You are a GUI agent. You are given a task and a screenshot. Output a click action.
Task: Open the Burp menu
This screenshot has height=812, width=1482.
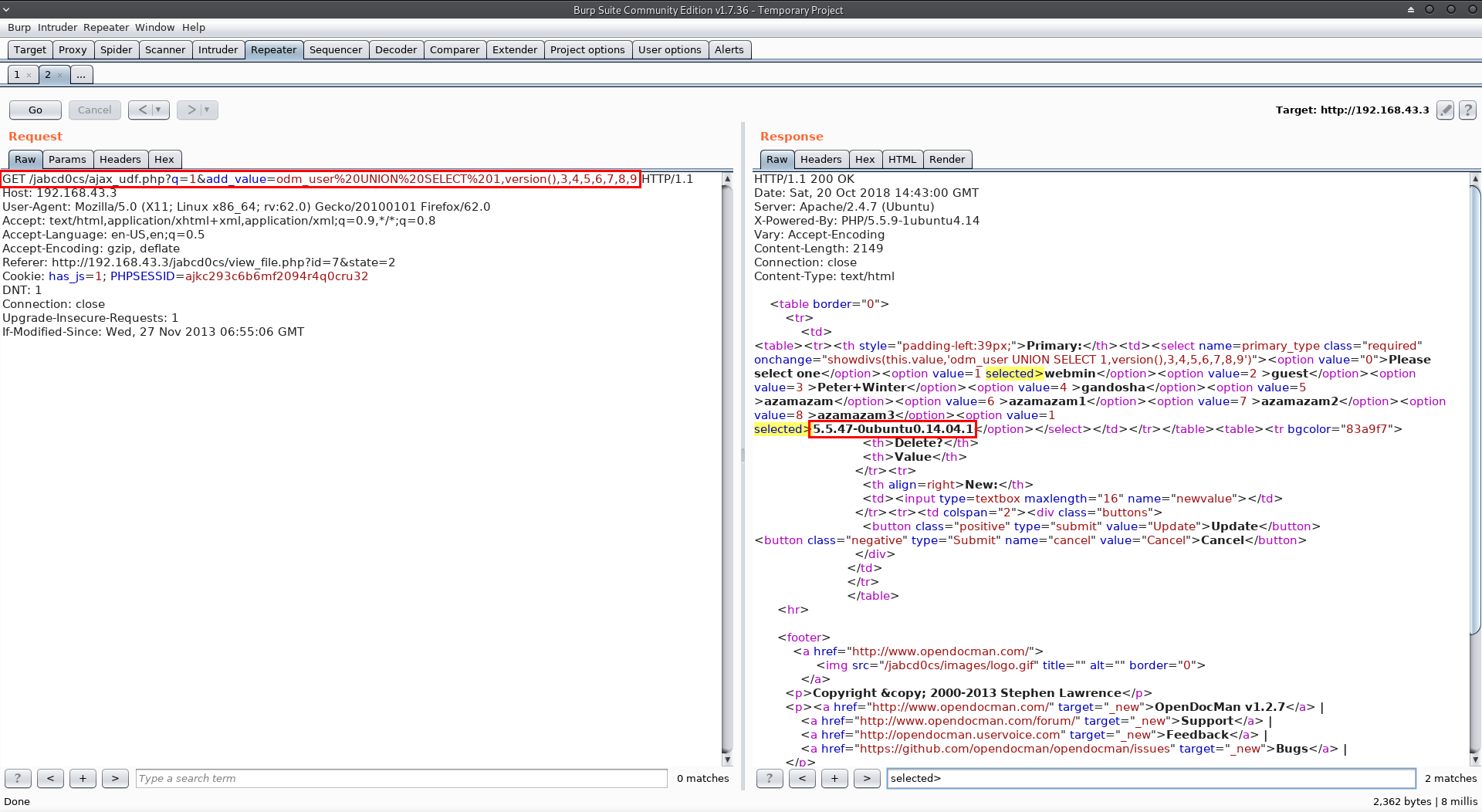(19, 27)
